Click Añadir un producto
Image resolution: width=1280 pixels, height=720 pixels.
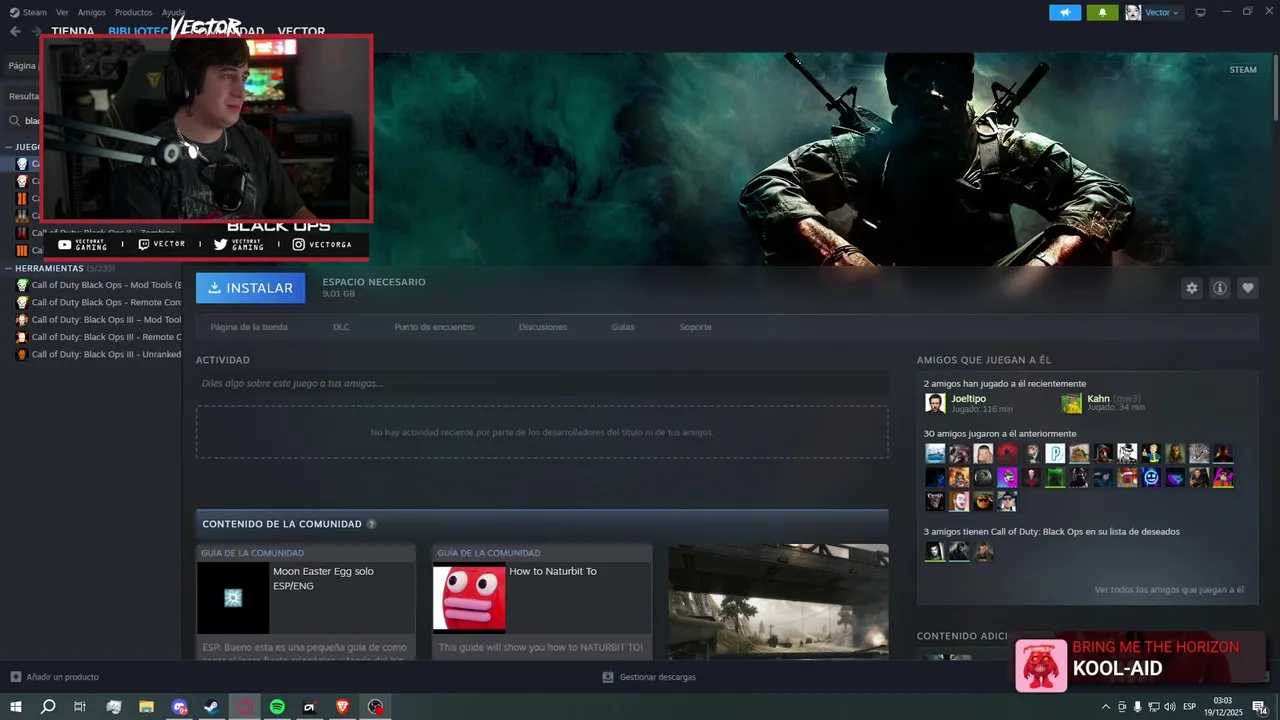tap(55, 677)
